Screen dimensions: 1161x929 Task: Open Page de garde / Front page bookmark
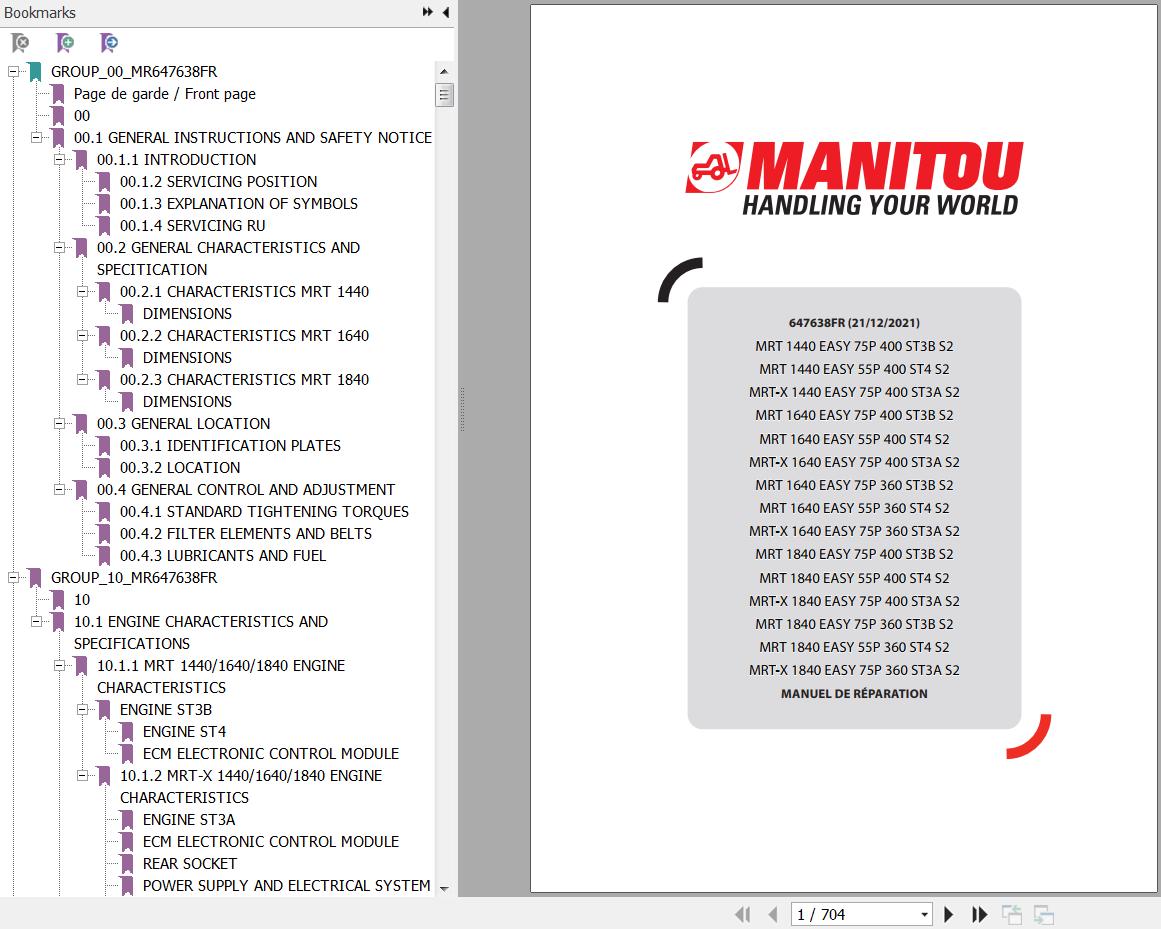click(164, 94)
